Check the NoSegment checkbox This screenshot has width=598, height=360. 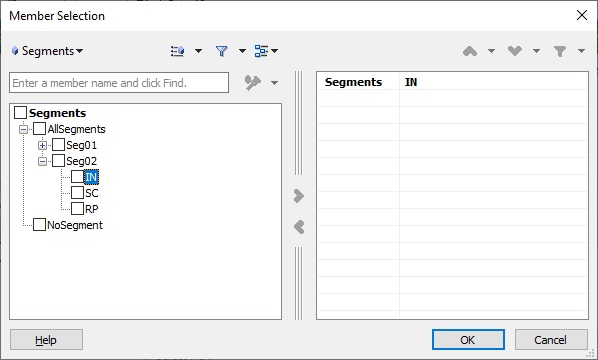(39, 225)
